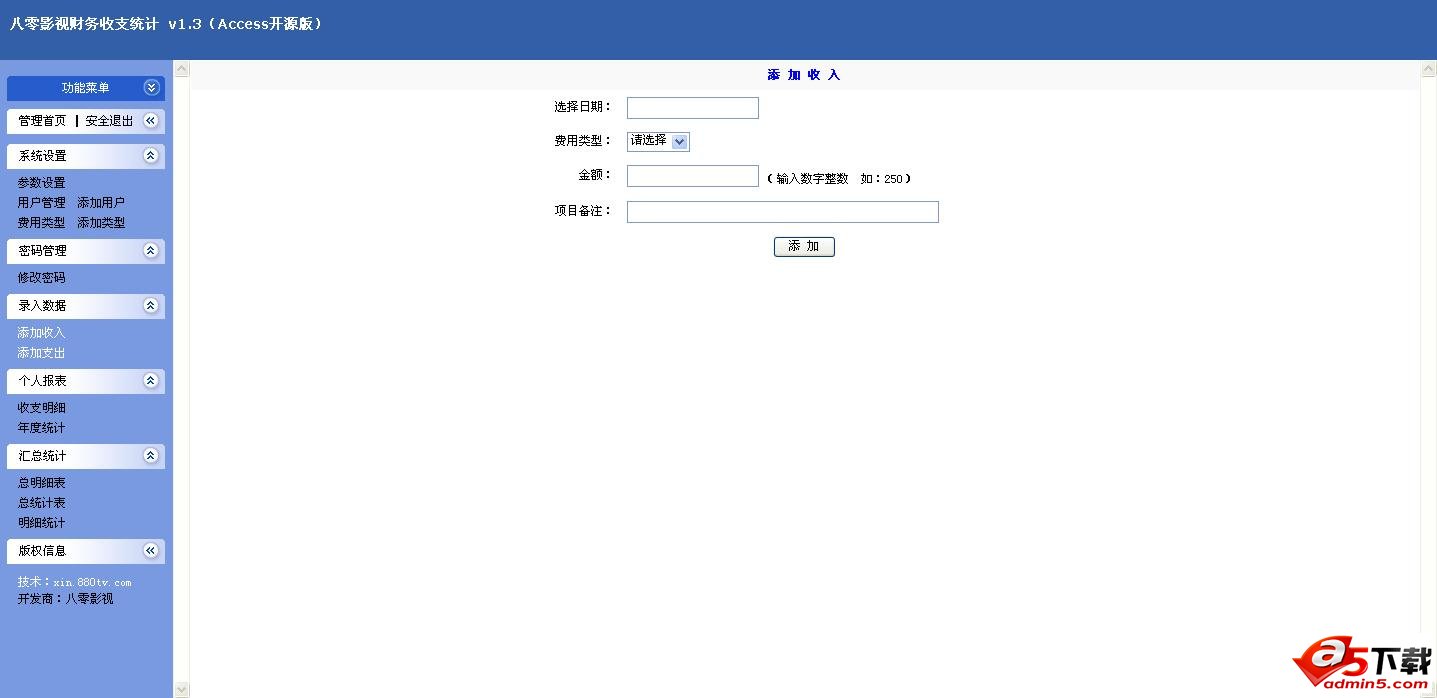Click the 版权信息 section header

click(x=86, y=551)
